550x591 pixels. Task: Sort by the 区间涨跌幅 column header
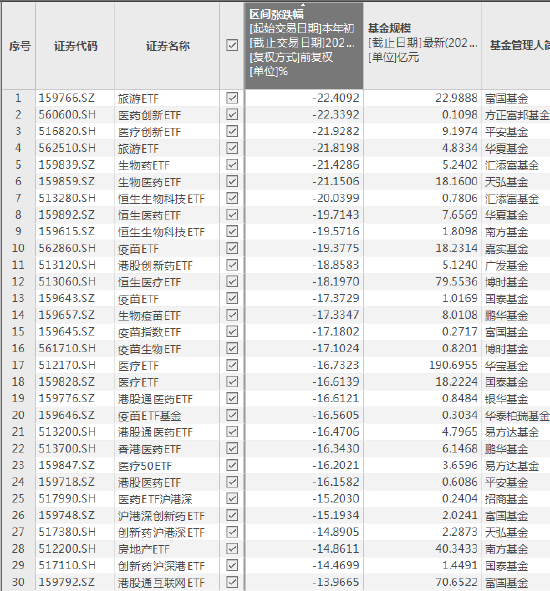tap(303, 46)
